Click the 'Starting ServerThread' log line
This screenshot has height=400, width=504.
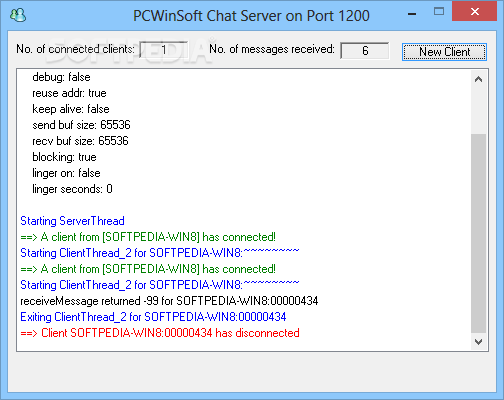72,221
